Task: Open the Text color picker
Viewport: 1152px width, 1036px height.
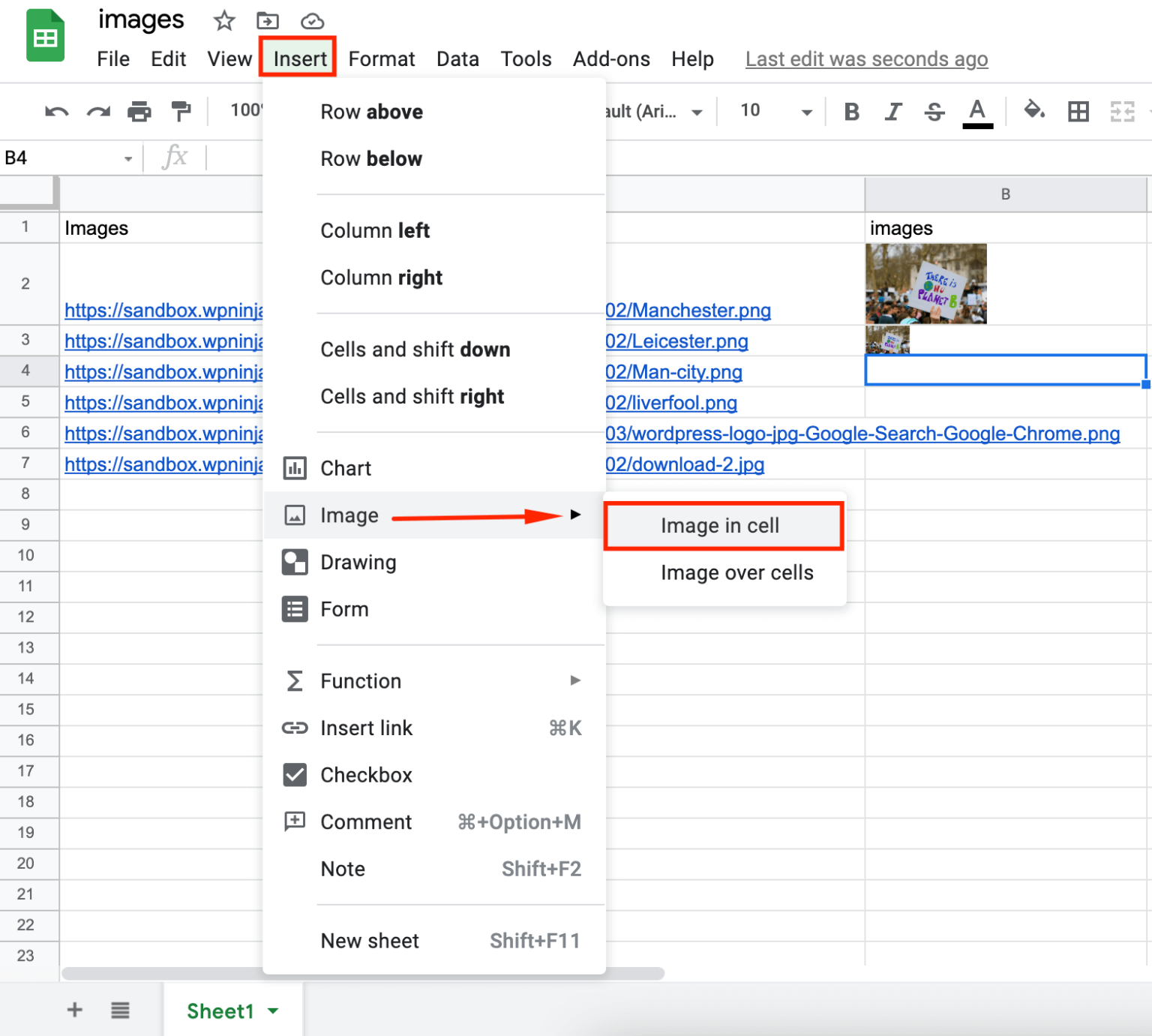Action: pyautogui.click(x=976, y=111)
